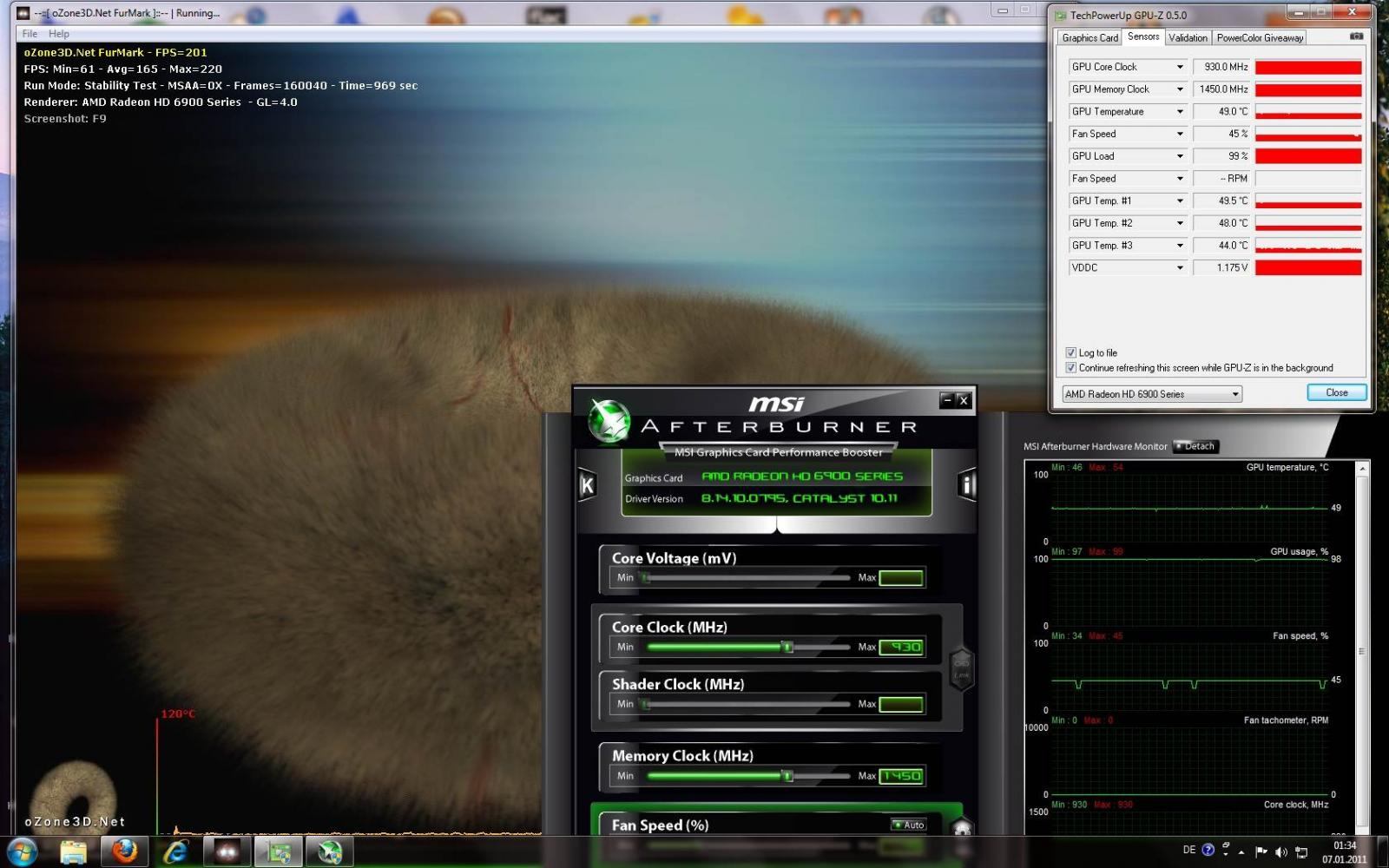Open the AMD Radeon HD 6900 Series combo box

coord(1152,394)
